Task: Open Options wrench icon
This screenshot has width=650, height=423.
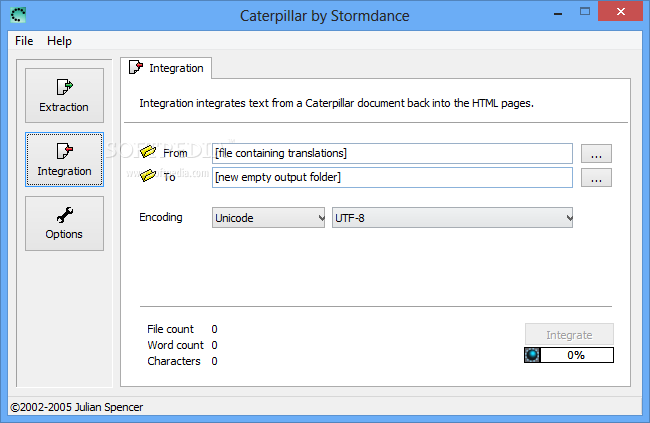Action: 64,214
